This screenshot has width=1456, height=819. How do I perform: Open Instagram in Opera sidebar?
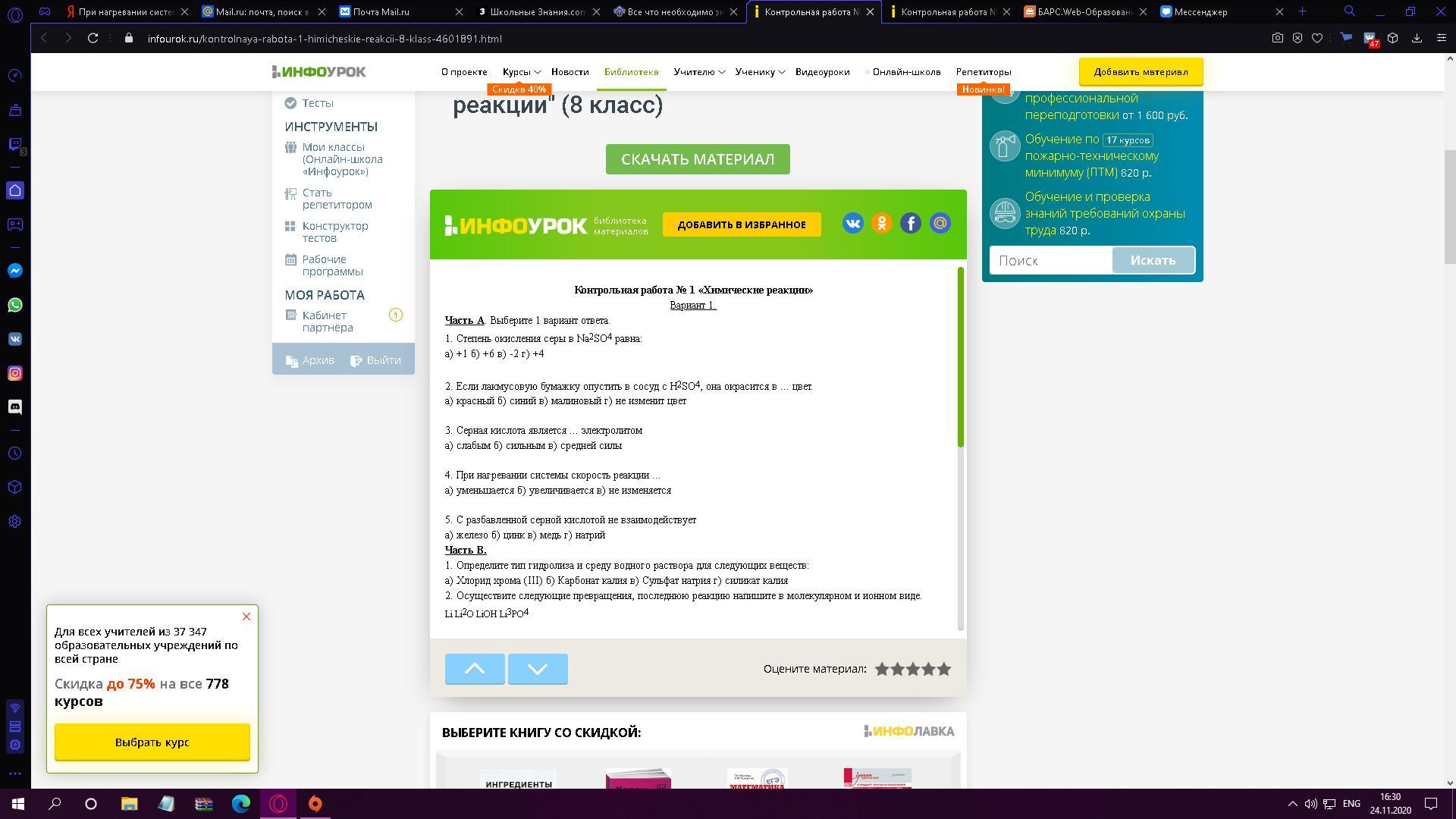tap(15, 373)
